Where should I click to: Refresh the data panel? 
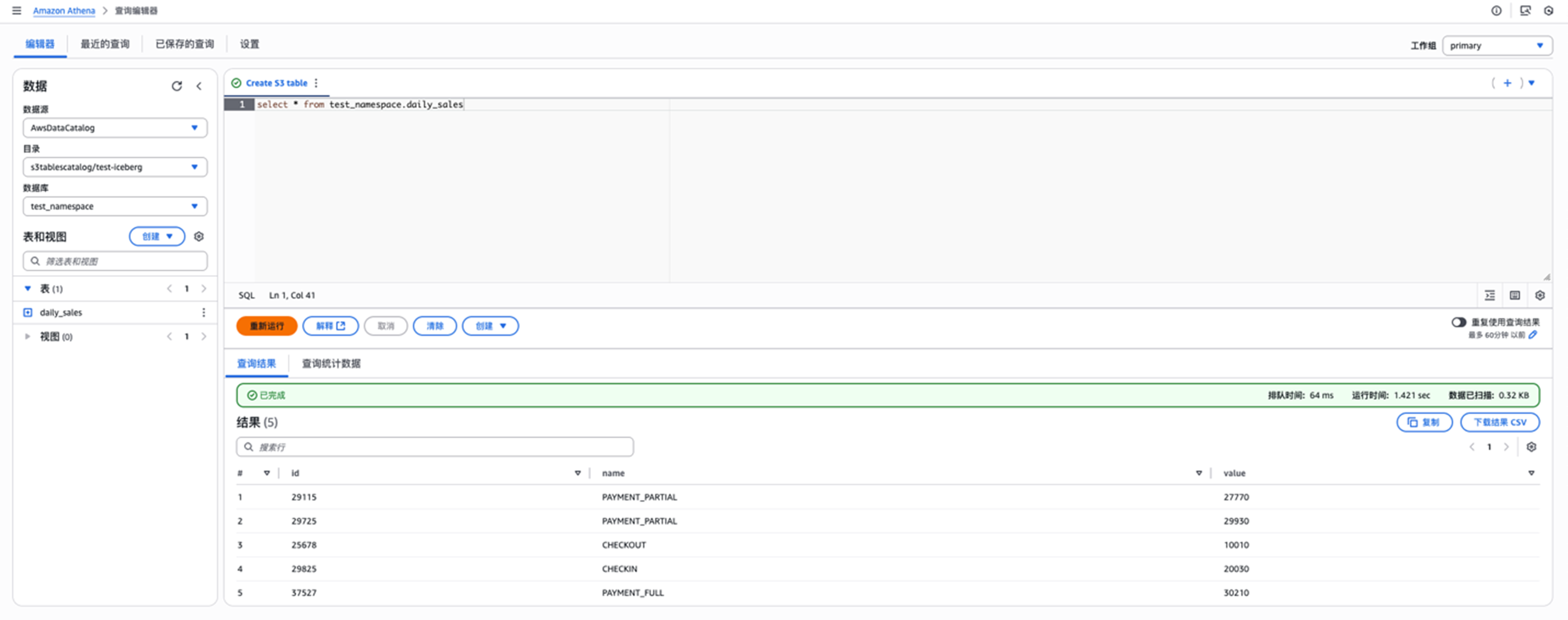point(177,86)
